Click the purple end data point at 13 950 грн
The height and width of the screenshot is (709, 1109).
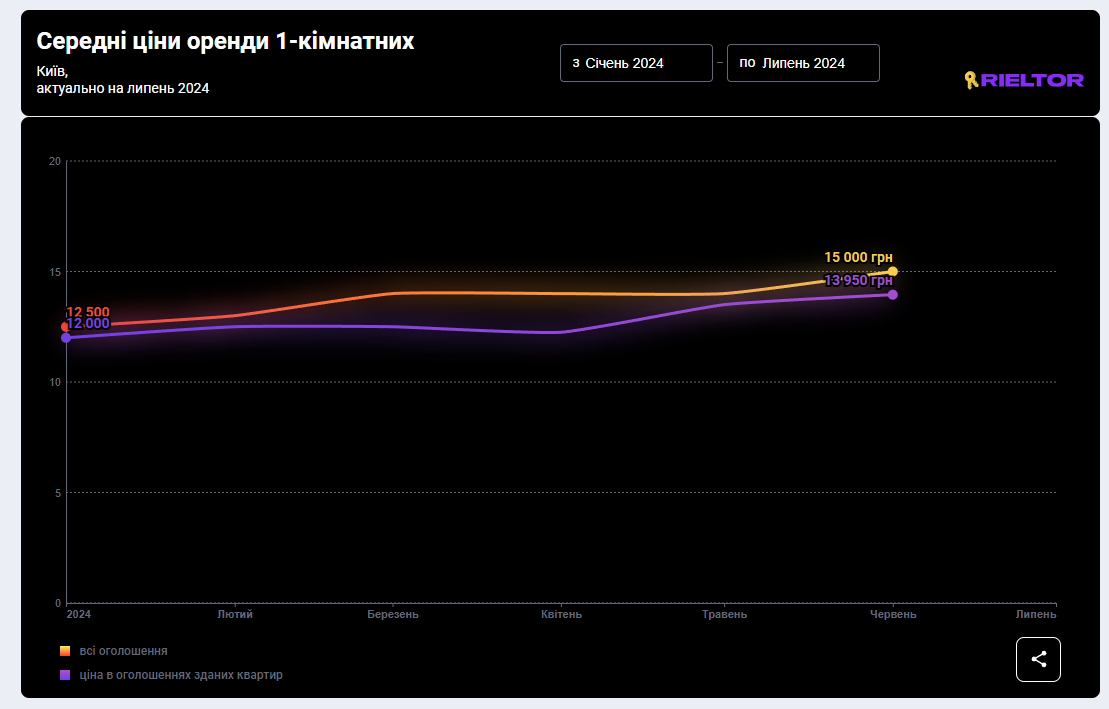pos(892,294)
